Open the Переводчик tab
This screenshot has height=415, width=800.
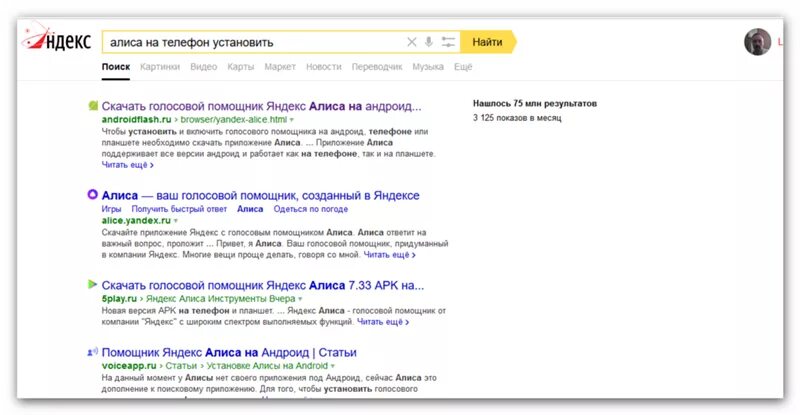(377, 67)
